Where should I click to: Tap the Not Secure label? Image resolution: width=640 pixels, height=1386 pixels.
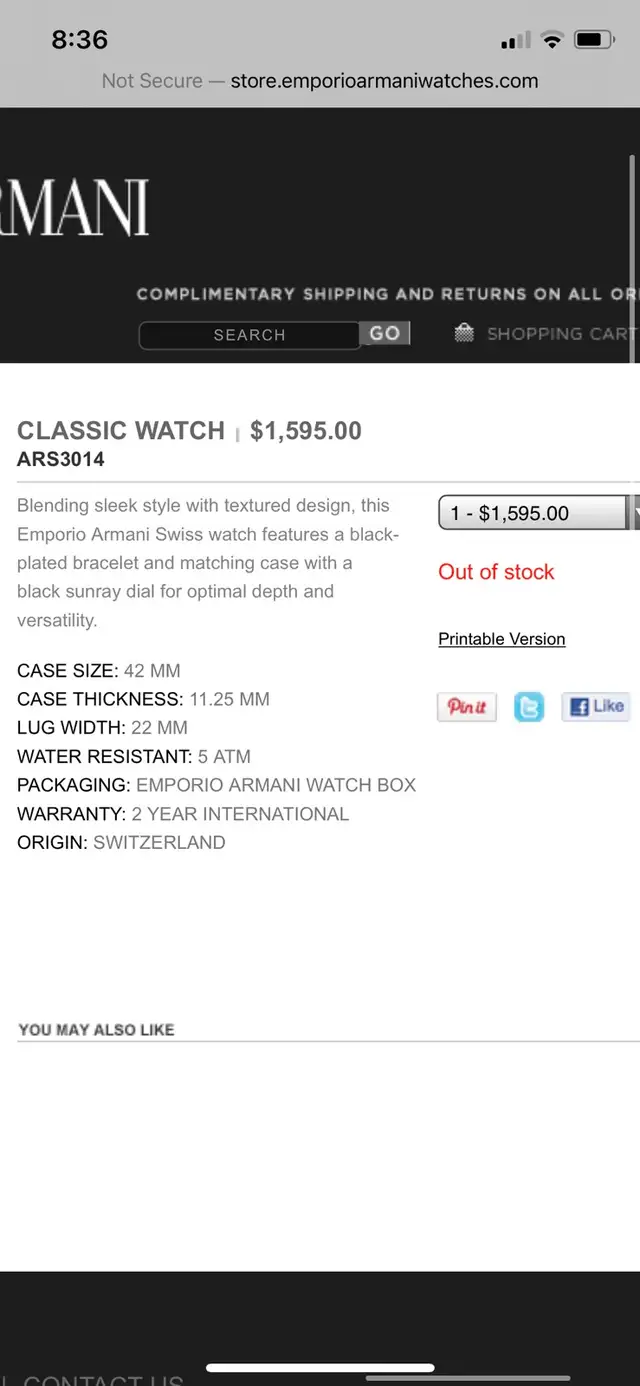point(152,81)
